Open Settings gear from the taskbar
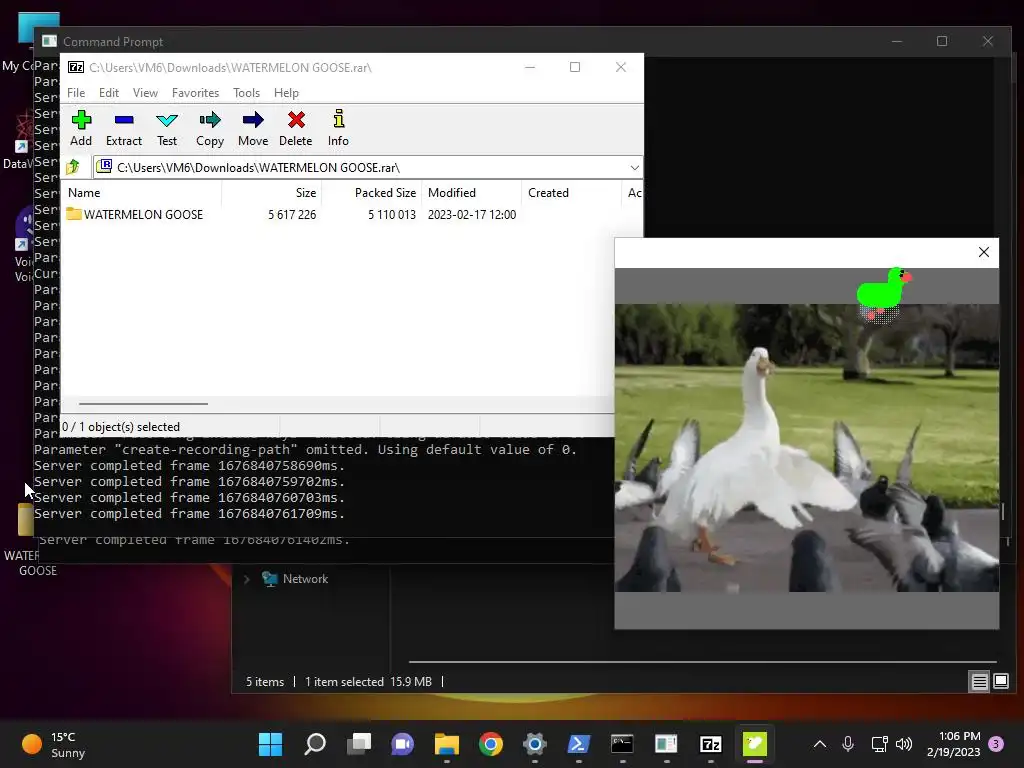Viewport: 1024px width, 768px height. (534, 744)
